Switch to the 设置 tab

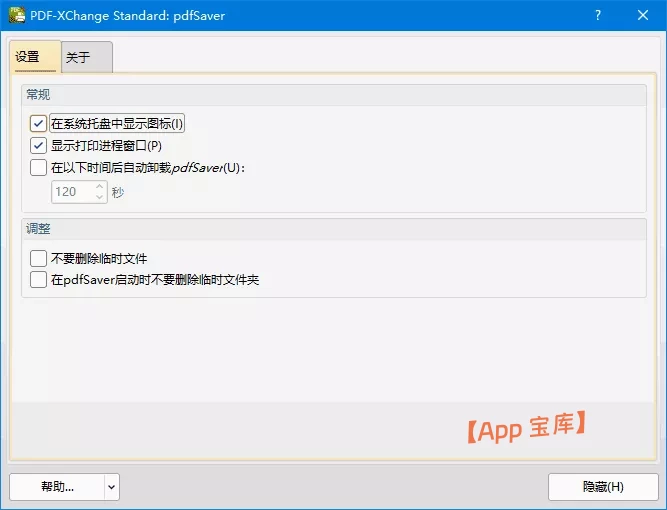pyautogui.click(x=35, y=57)
